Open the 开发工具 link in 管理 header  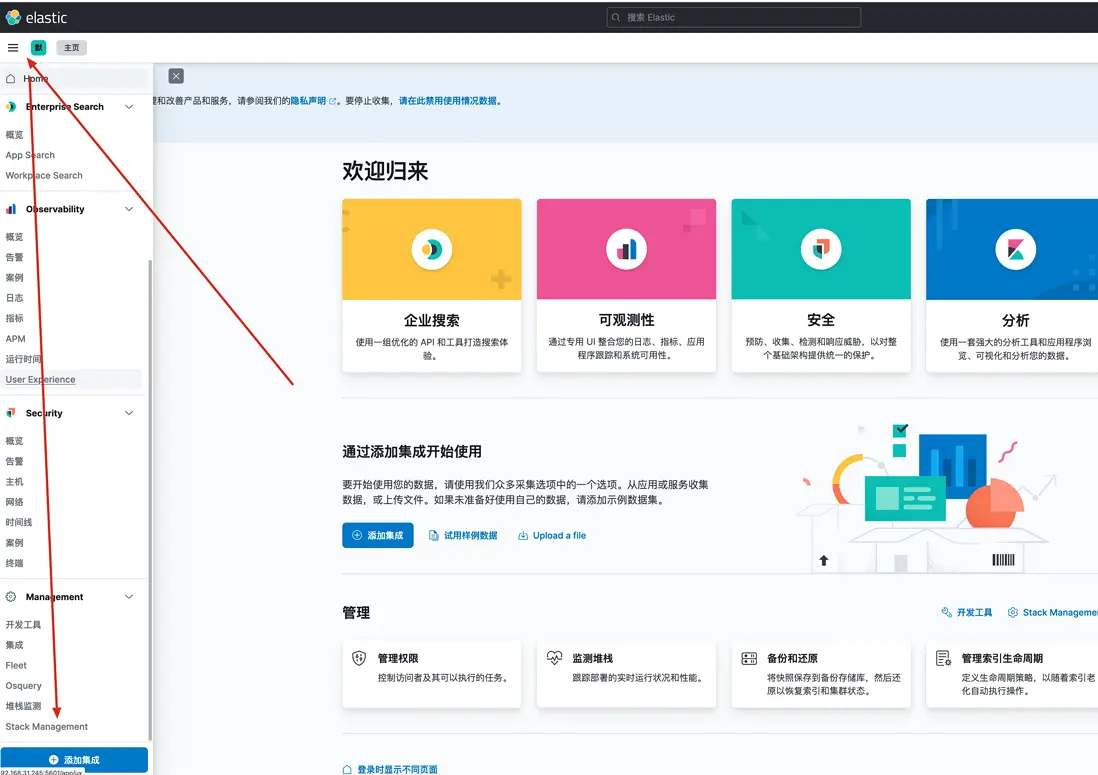coord(966,613)
